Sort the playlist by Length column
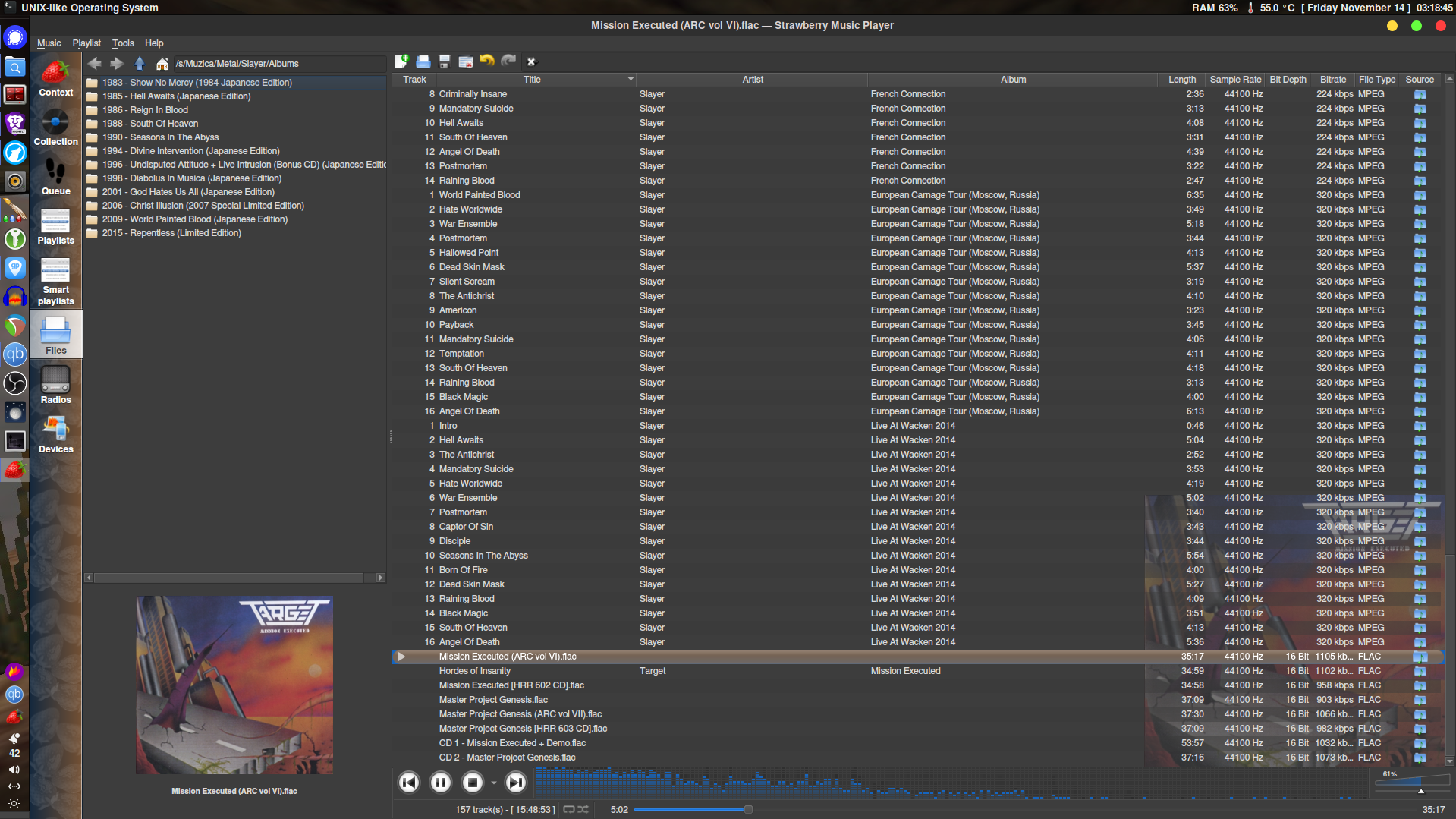Screen dimensions: 1456x819 [x=1182, y=80]
